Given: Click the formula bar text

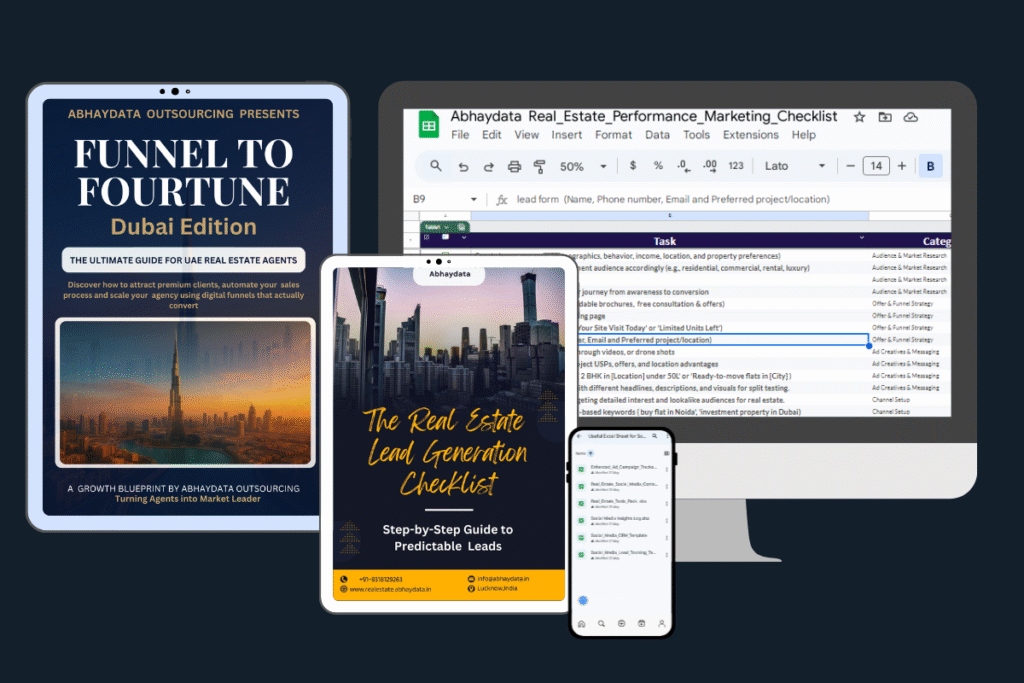Looking at the screenshot, I should point(672,199).
